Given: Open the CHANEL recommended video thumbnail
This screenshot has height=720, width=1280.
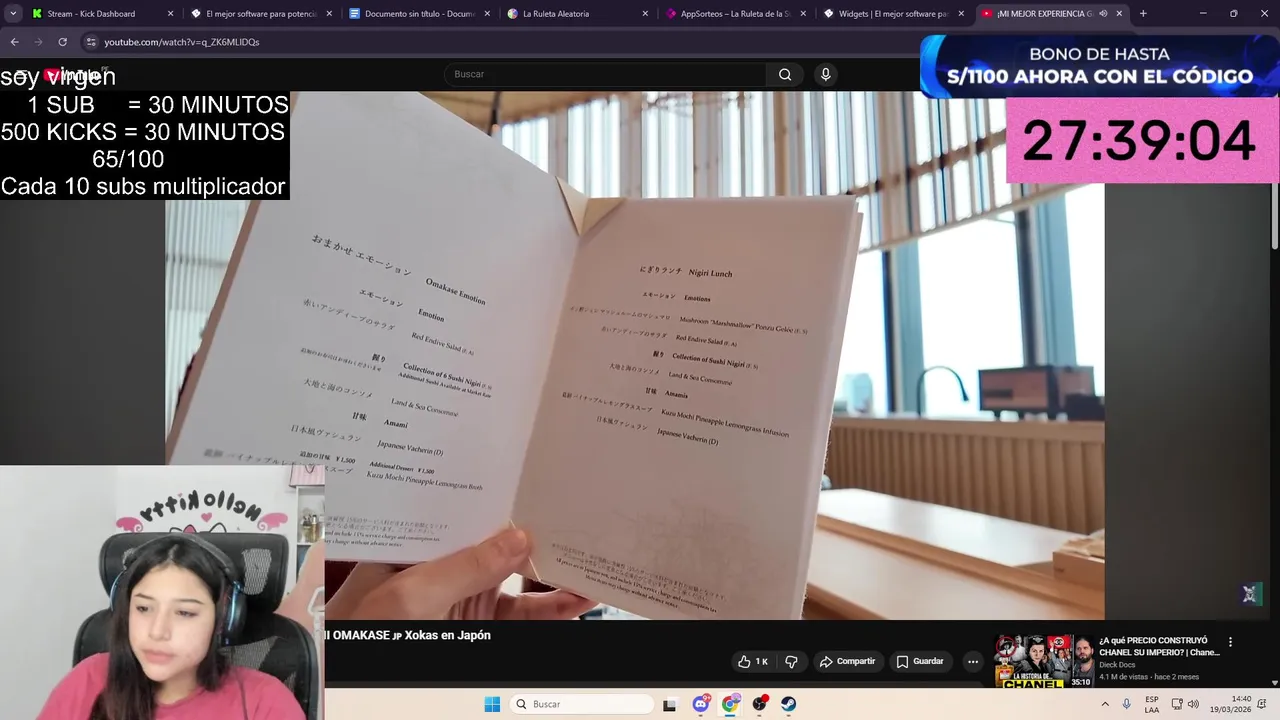Looking at the screenshot, I should [x=1044, y=660].
